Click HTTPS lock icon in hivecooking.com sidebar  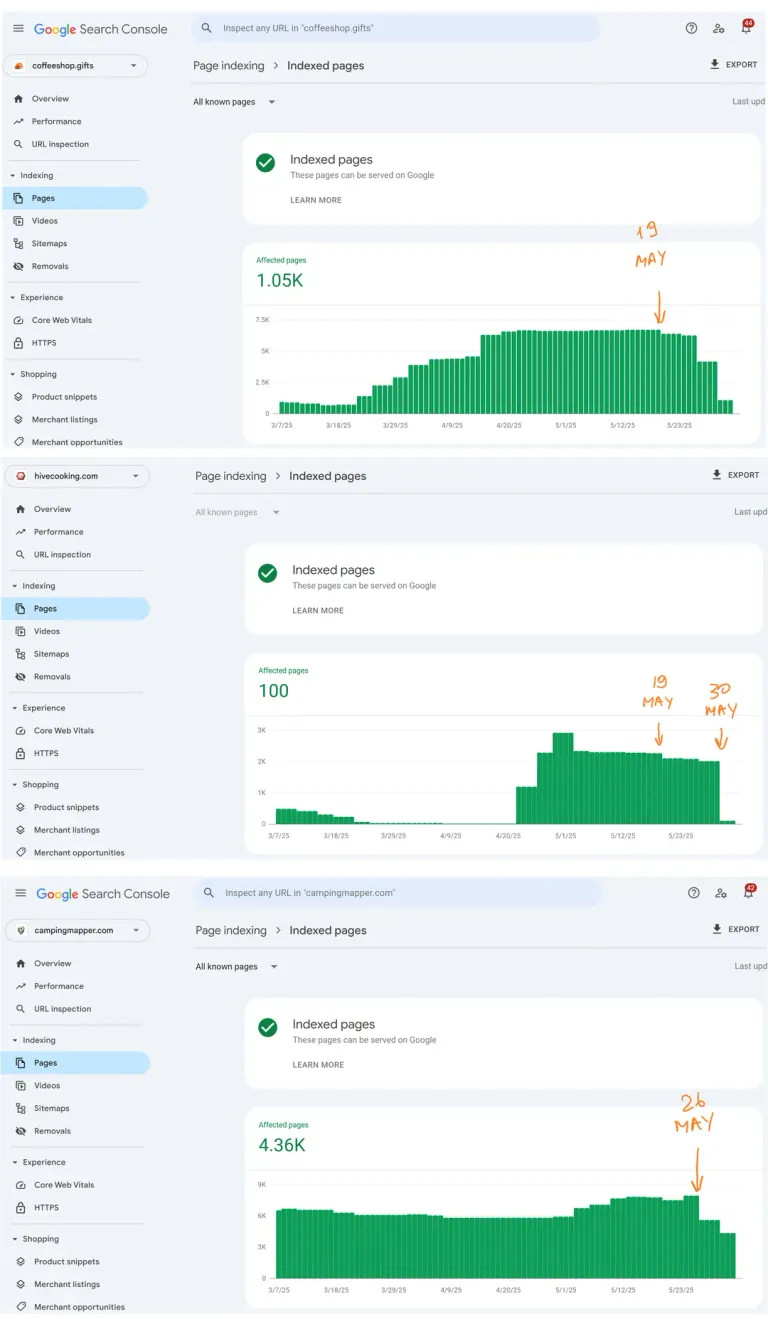[x=21, y=753]
